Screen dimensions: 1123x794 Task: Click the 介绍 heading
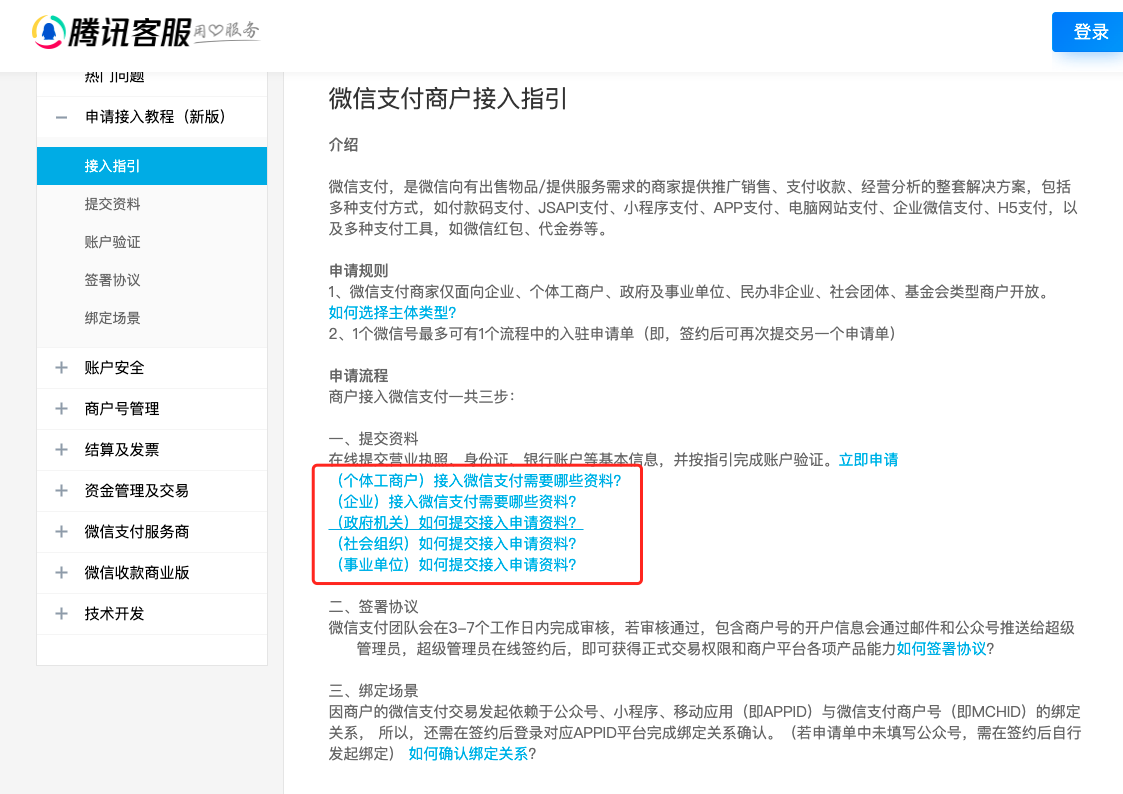[343, 145]
